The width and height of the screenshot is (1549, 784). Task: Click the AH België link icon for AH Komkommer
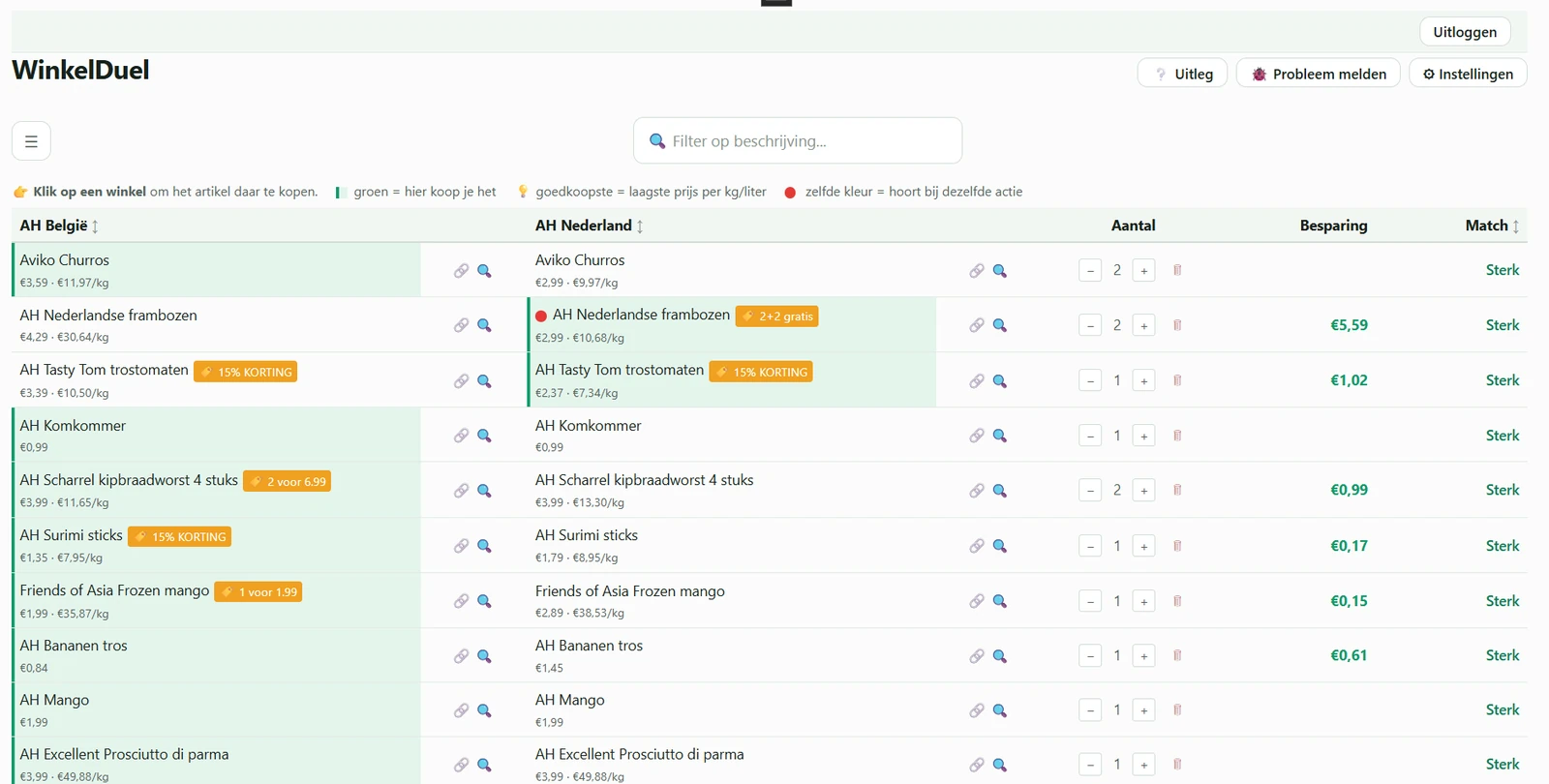[x=462, y=436]
